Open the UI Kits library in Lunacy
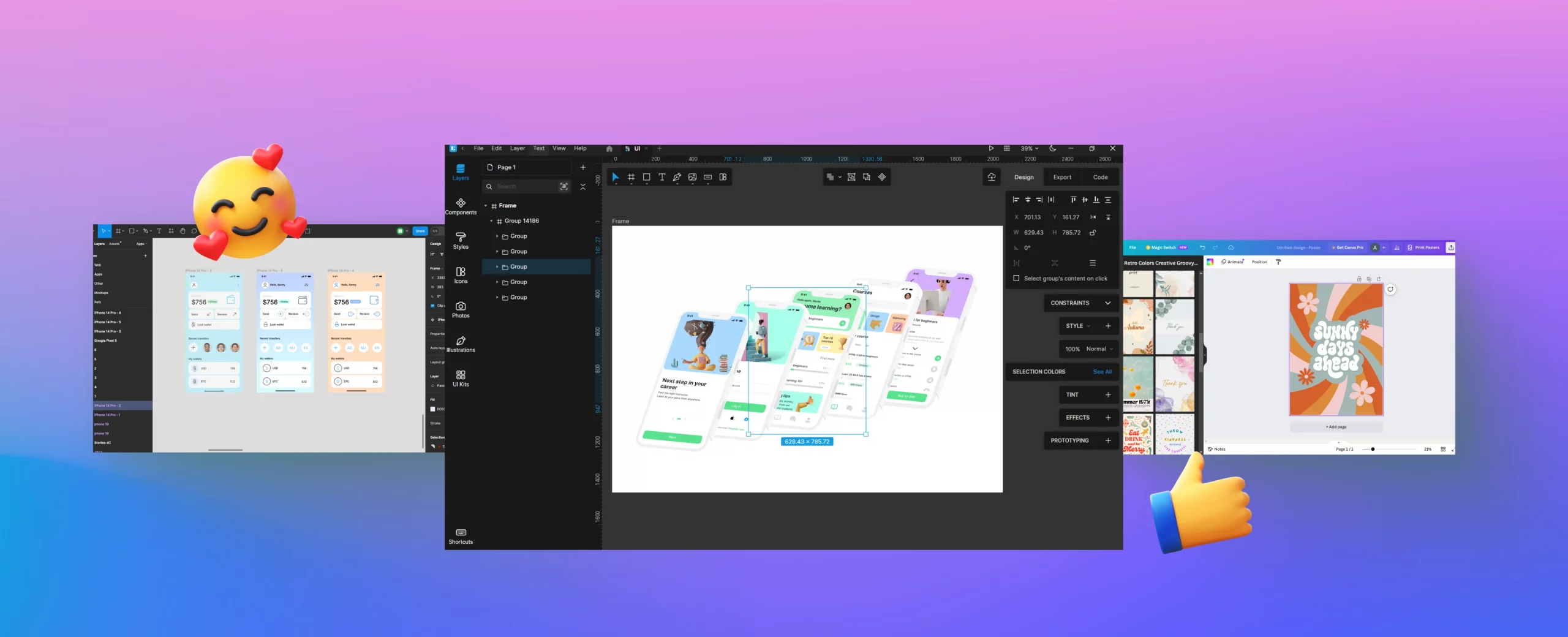This screenshot has height=637, width=1568. 461,379
